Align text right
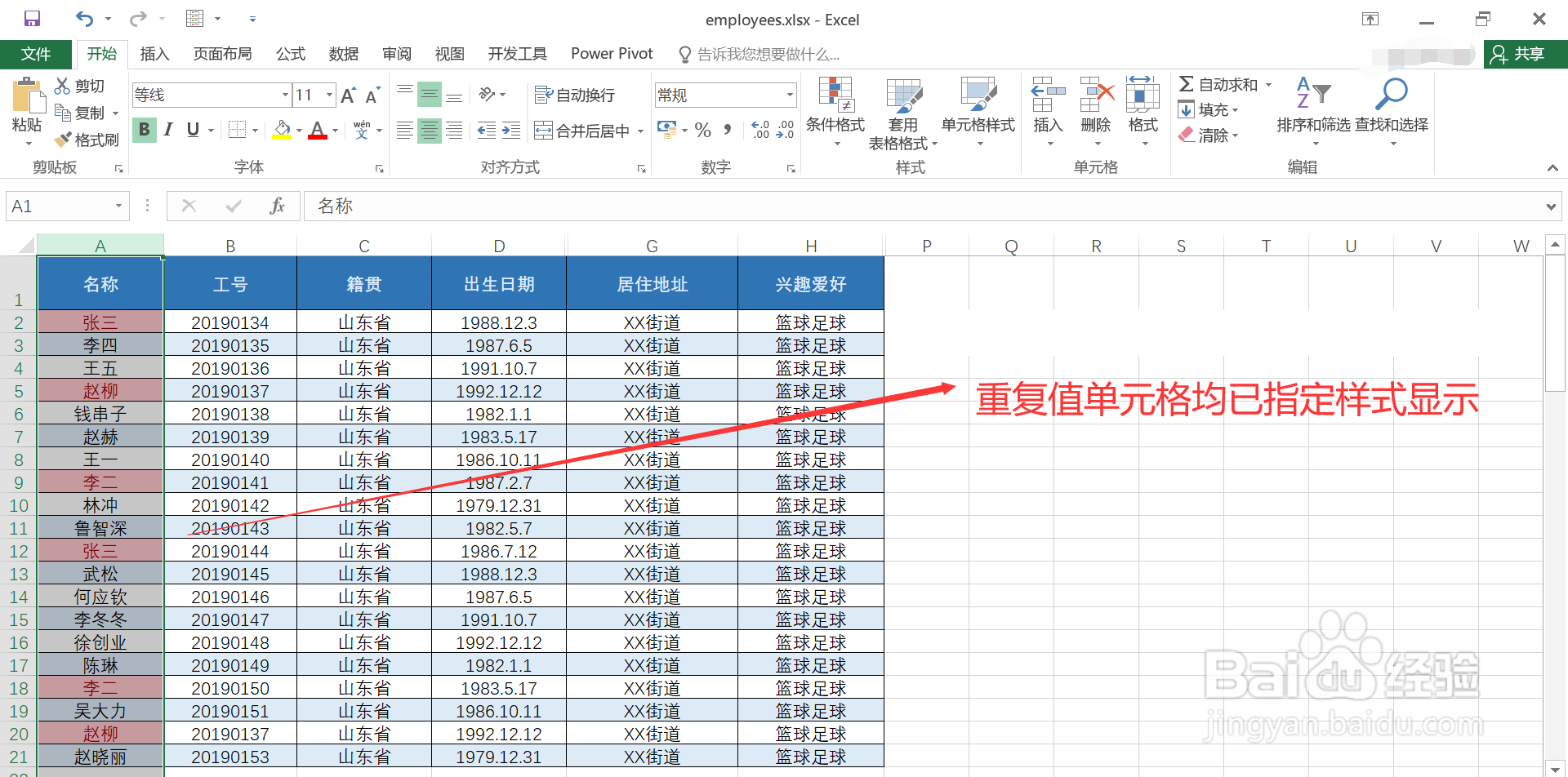Image resolution: width=1568 pixels, height=777 pixels. coord(455,131)
